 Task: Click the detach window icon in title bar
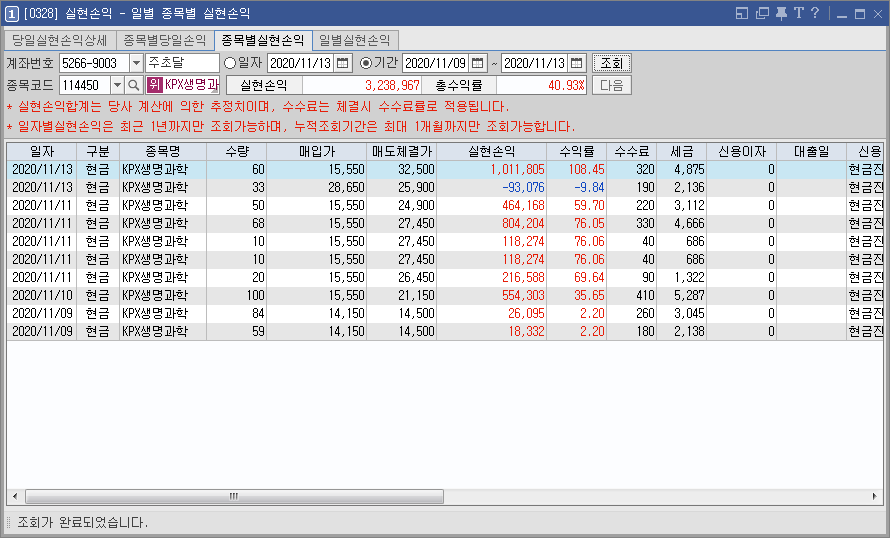click(x=762, y=13)
